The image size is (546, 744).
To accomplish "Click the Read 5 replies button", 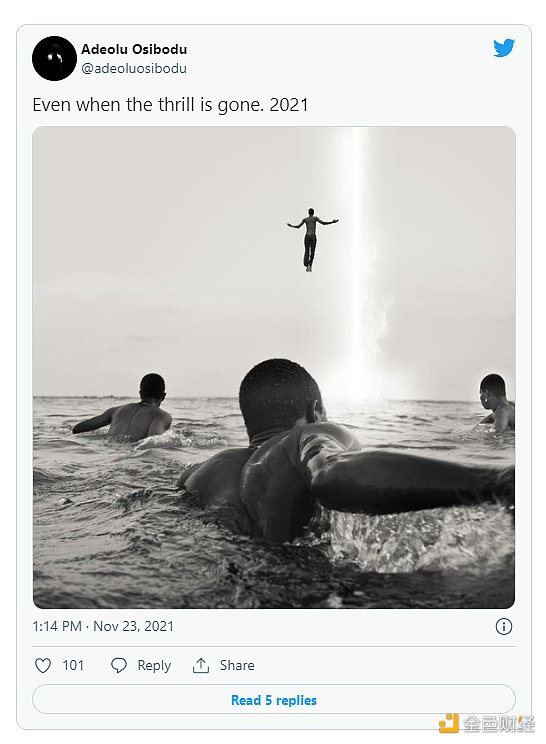I will click(274, 699).
